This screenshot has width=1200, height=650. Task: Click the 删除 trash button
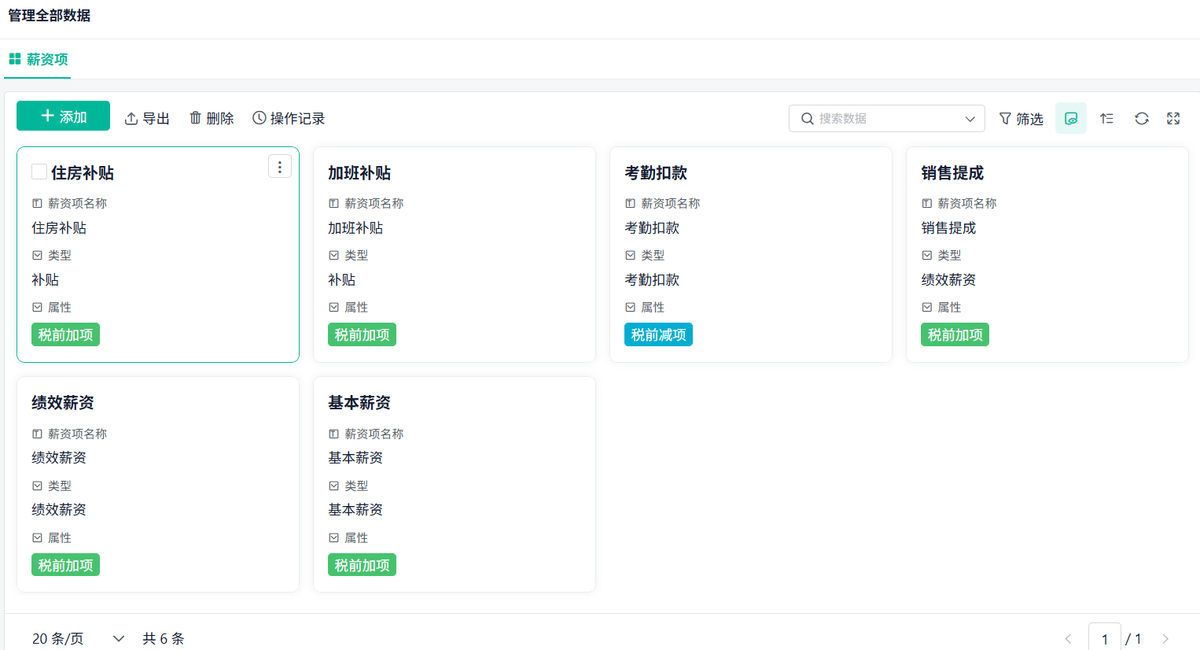(211, 118)
